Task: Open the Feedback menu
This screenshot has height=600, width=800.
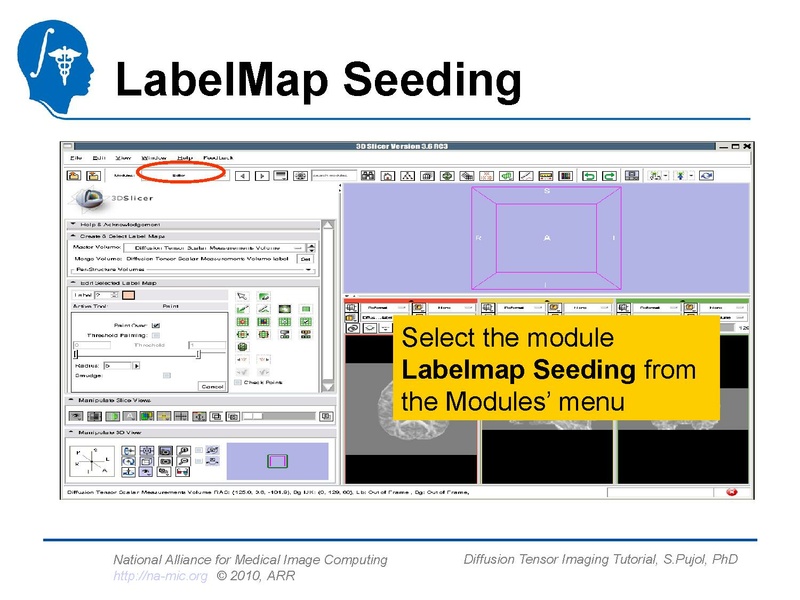Action: pos(218,158)
